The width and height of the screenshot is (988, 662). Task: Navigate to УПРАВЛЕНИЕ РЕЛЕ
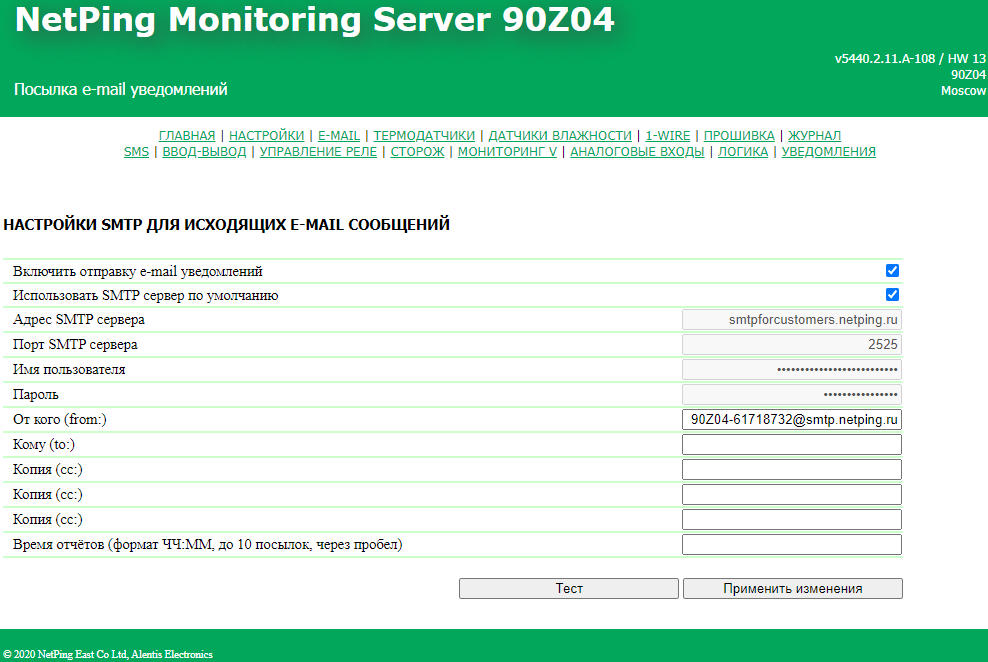pyautogui.click(x=318, y=152)
